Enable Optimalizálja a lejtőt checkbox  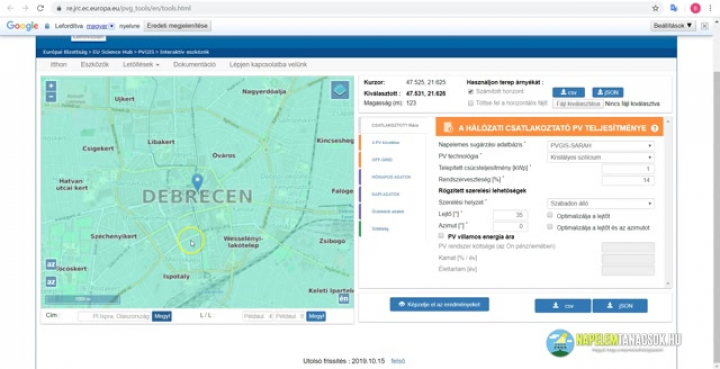click(550, 215)
